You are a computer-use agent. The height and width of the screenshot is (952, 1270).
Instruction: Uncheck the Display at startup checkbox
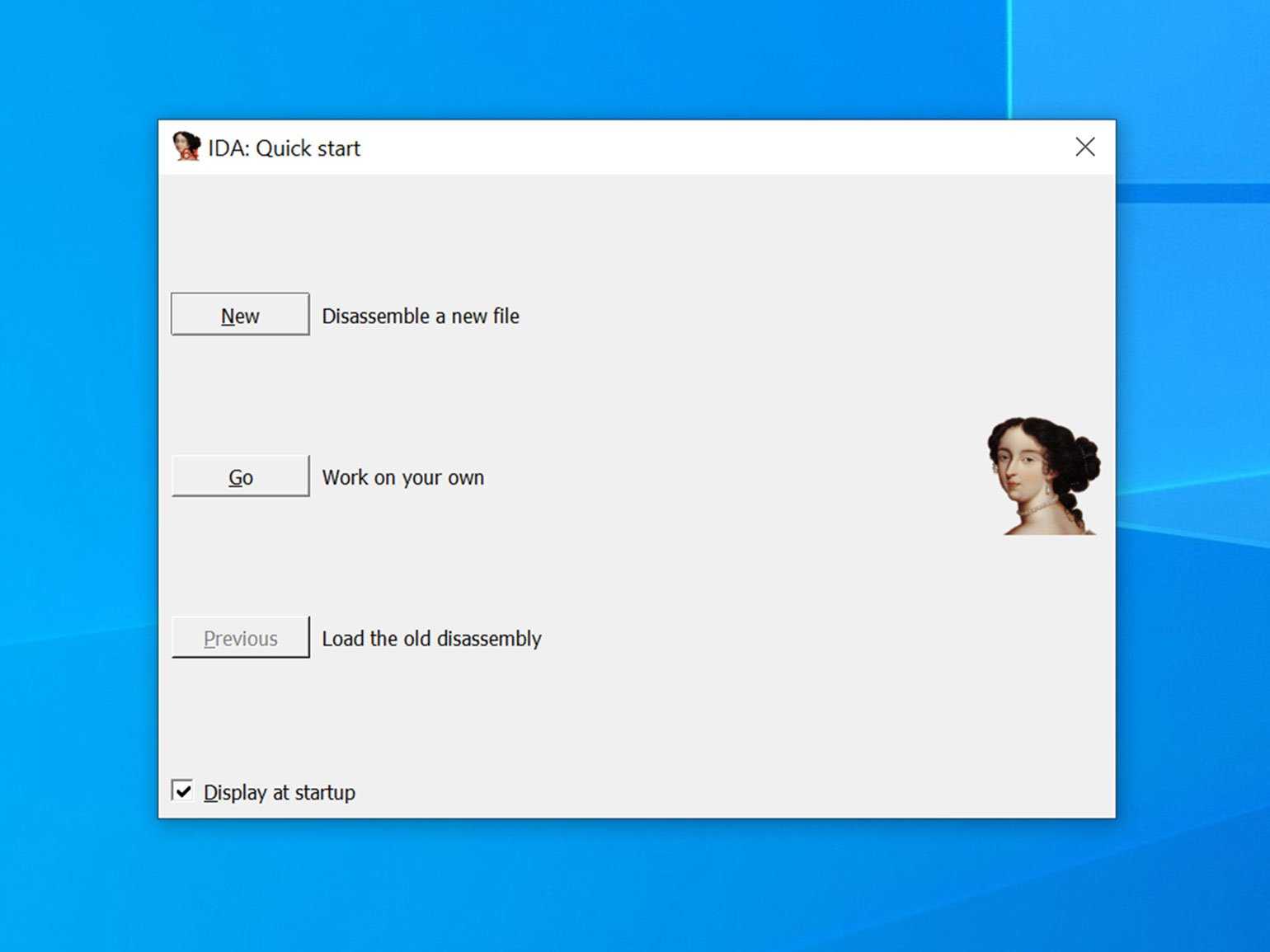(182, 791)
